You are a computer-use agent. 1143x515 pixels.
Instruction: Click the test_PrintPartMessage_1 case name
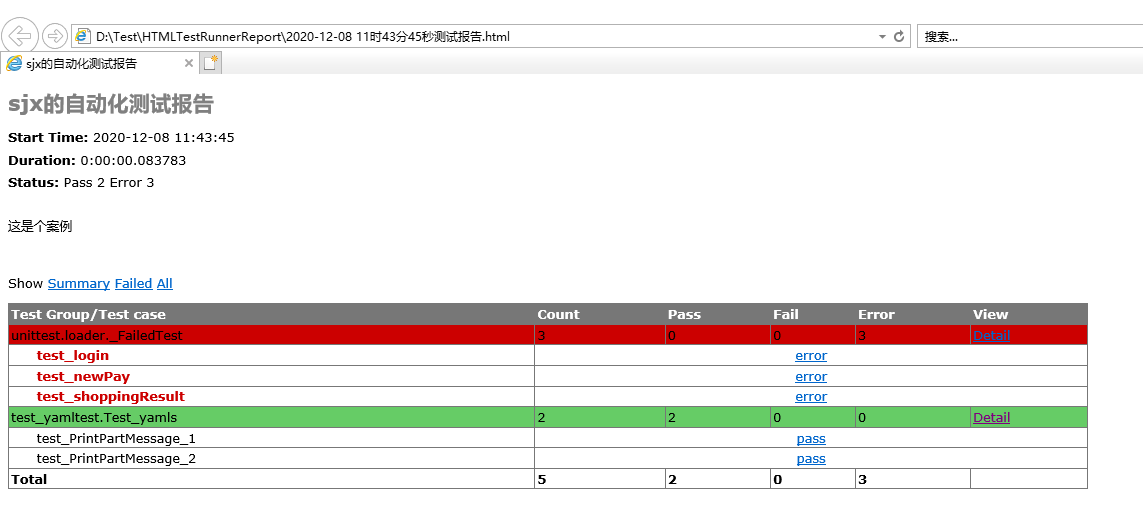click(x=116, y=439)
